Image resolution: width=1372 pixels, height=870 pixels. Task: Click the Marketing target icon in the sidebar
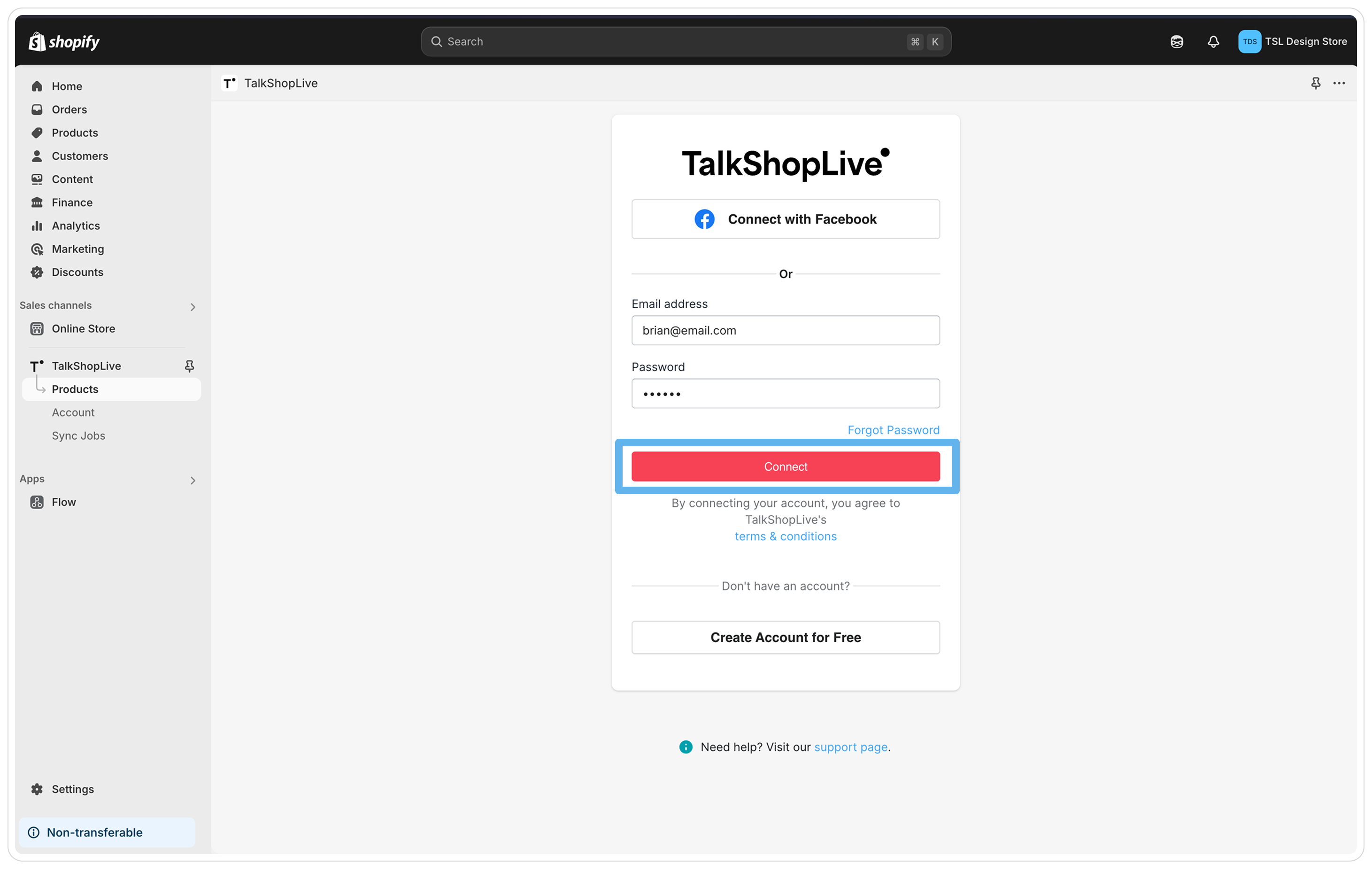click(x=37, y=249)
